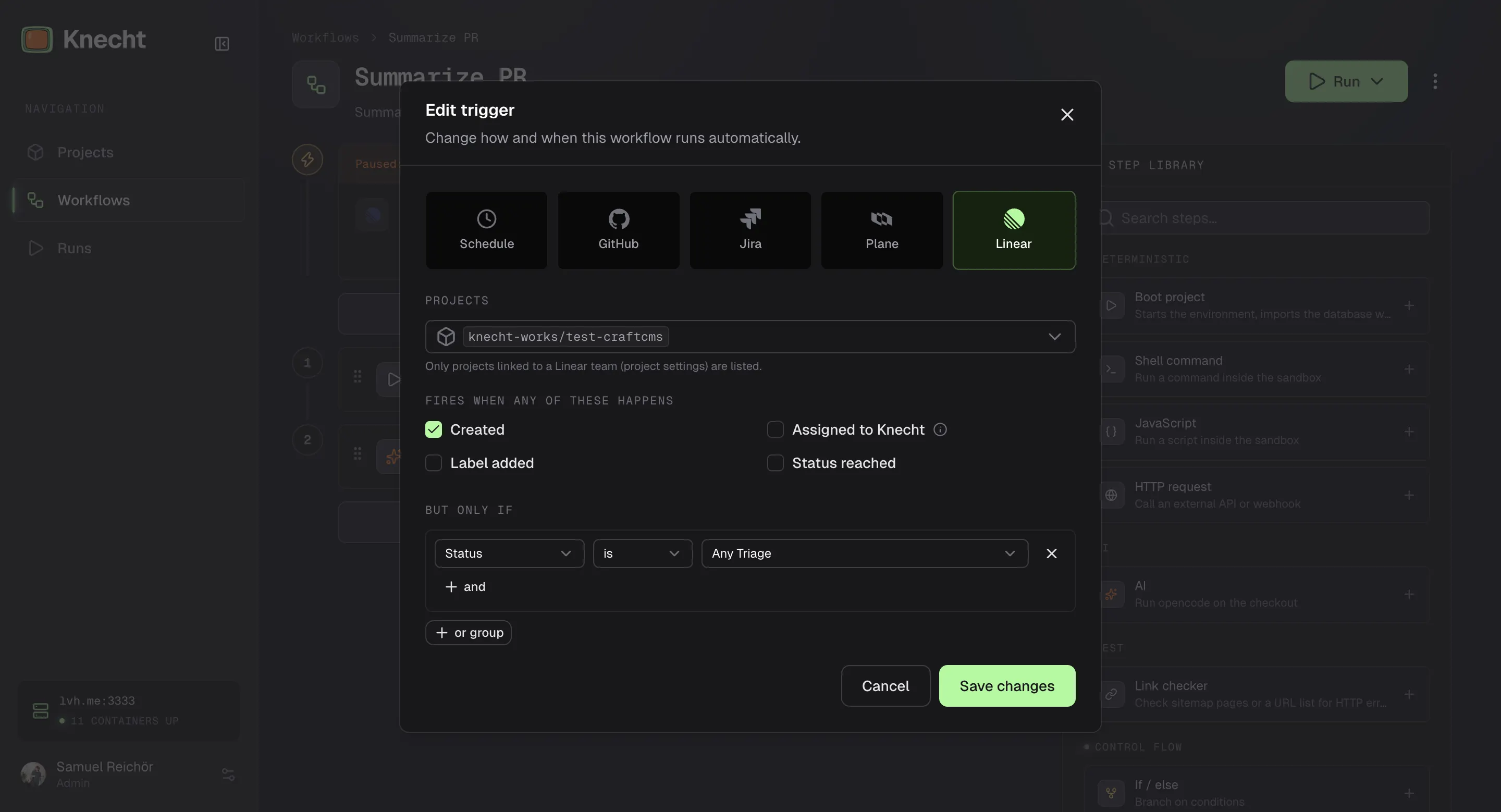Click the Samuel Reichör avatar
Screen dimensions: 1501x812
point(33,774)
